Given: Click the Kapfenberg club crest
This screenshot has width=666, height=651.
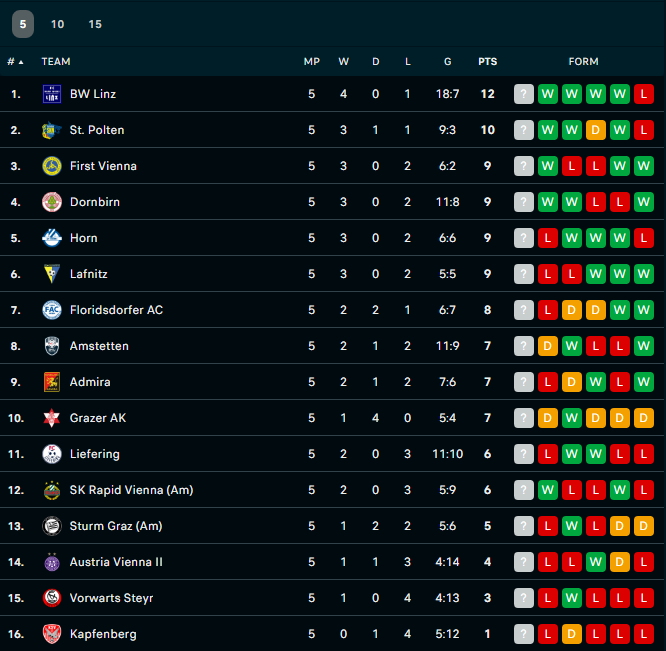Looking at the screenshot, I should click(x=52, y=634).
